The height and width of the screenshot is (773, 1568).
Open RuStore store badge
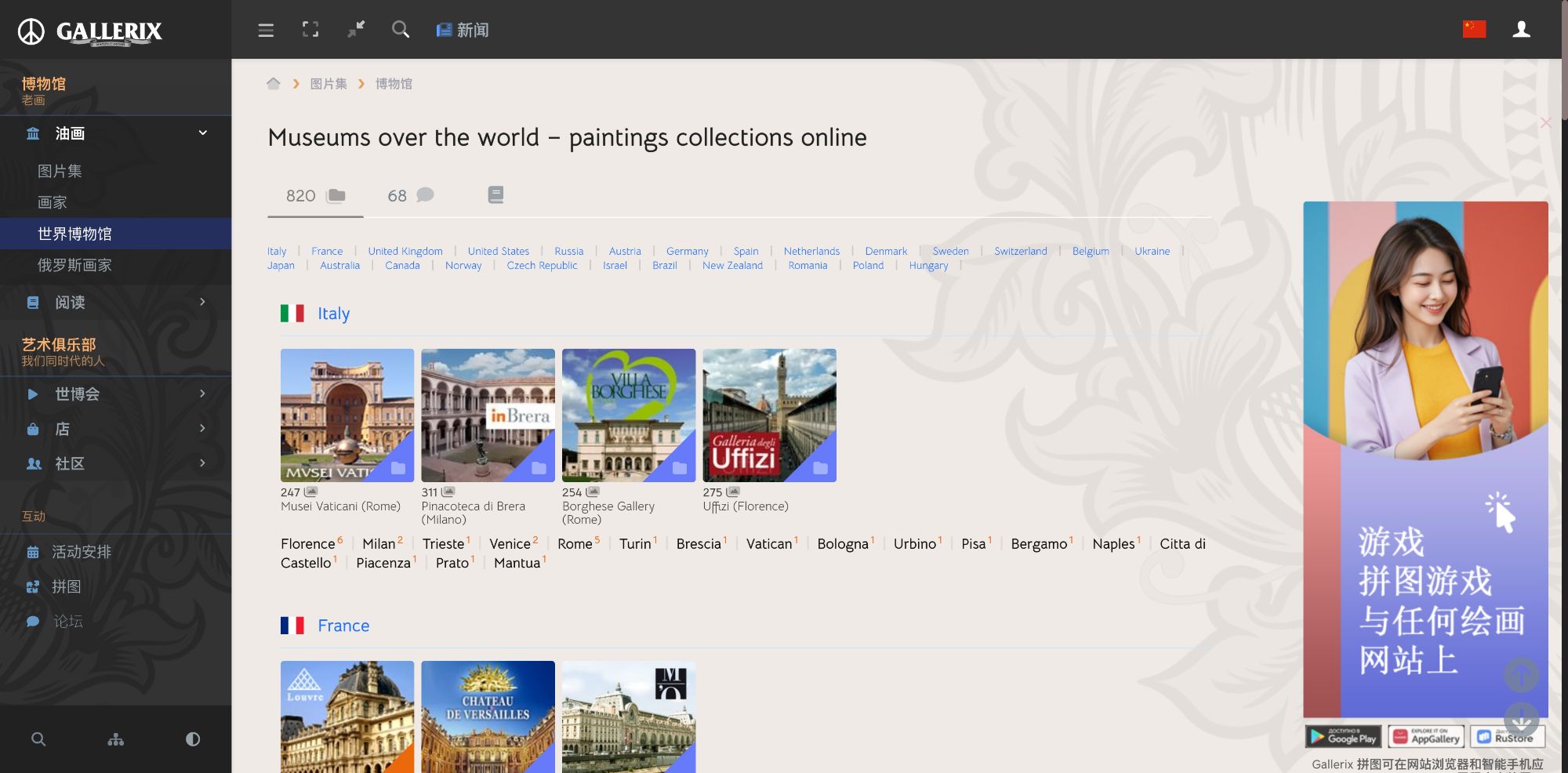pos(1507,737)
